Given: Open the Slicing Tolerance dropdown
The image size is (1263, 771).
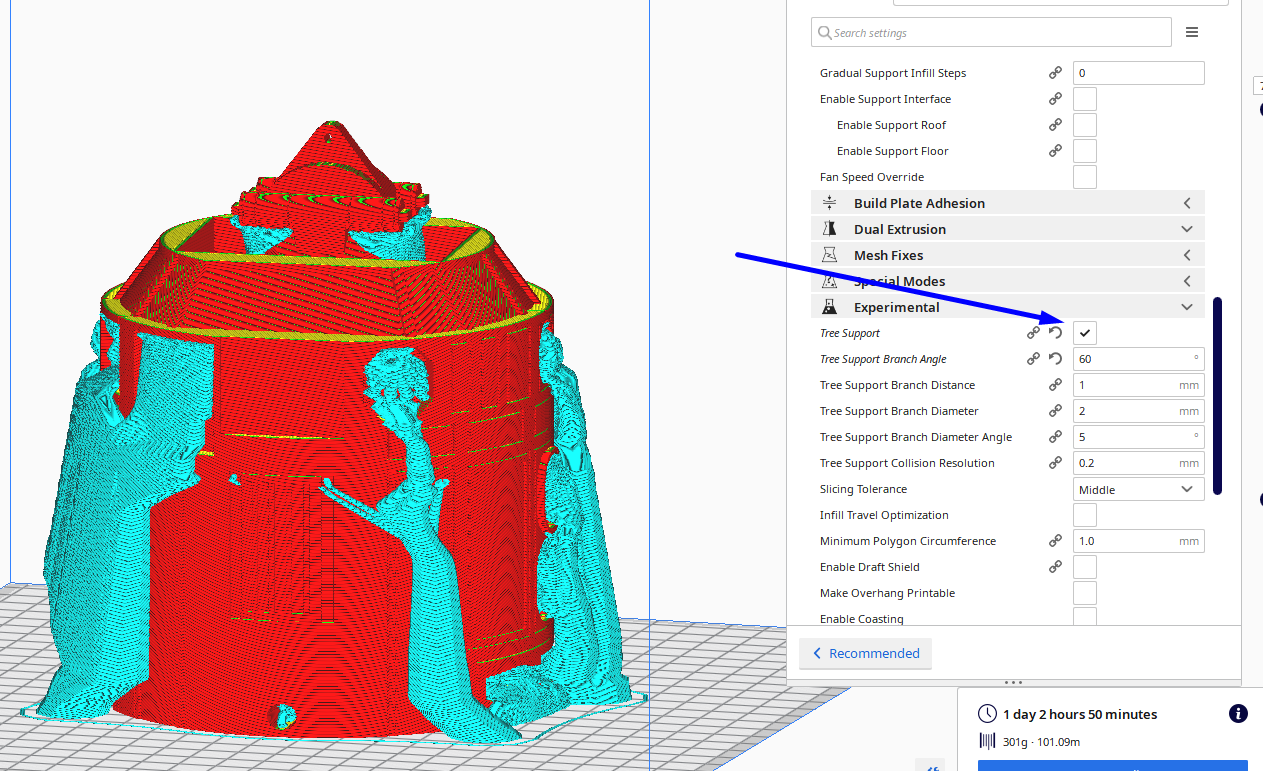Looking at the screenshot, I should 1138,489.
